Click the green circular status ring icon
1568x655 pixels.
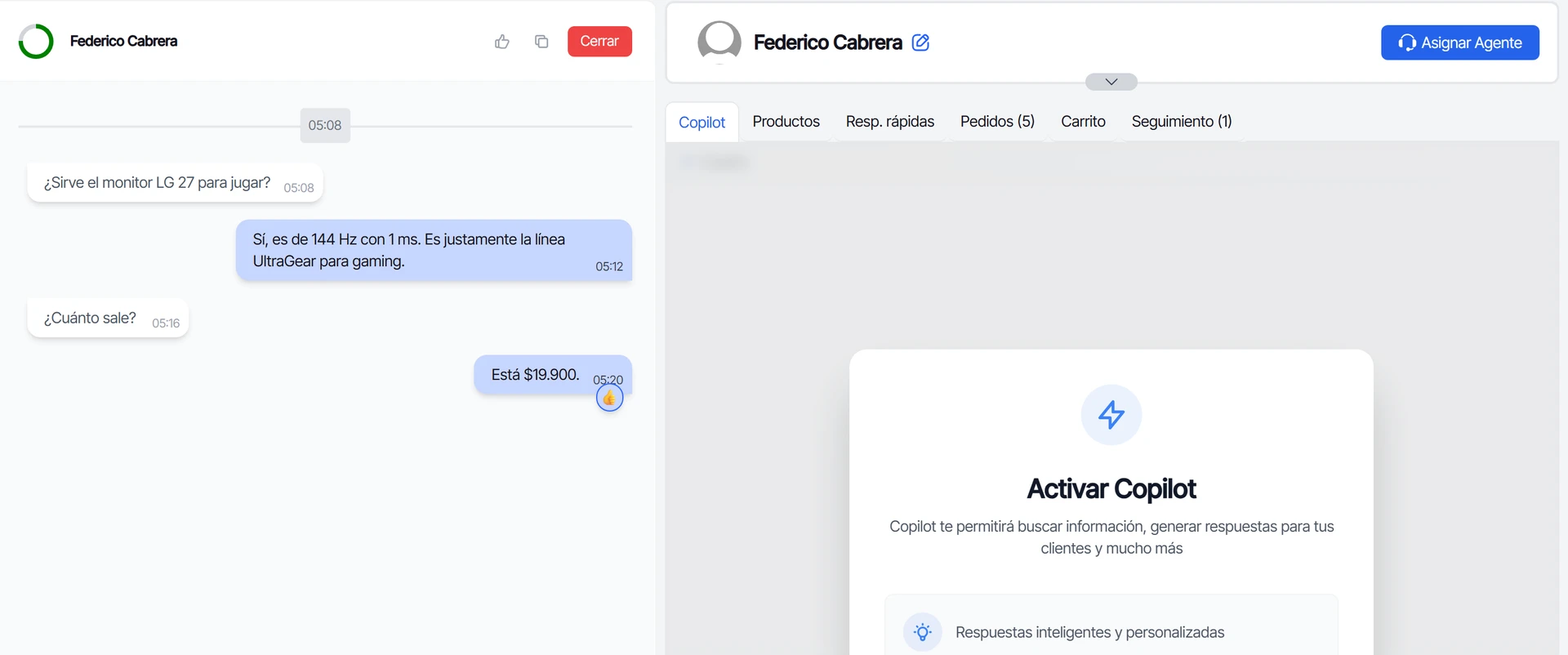(x=36, y=41)
